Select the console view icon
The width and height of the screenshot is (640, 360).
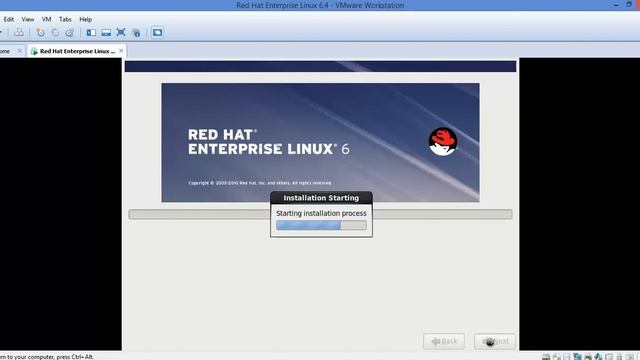(157, 32)
